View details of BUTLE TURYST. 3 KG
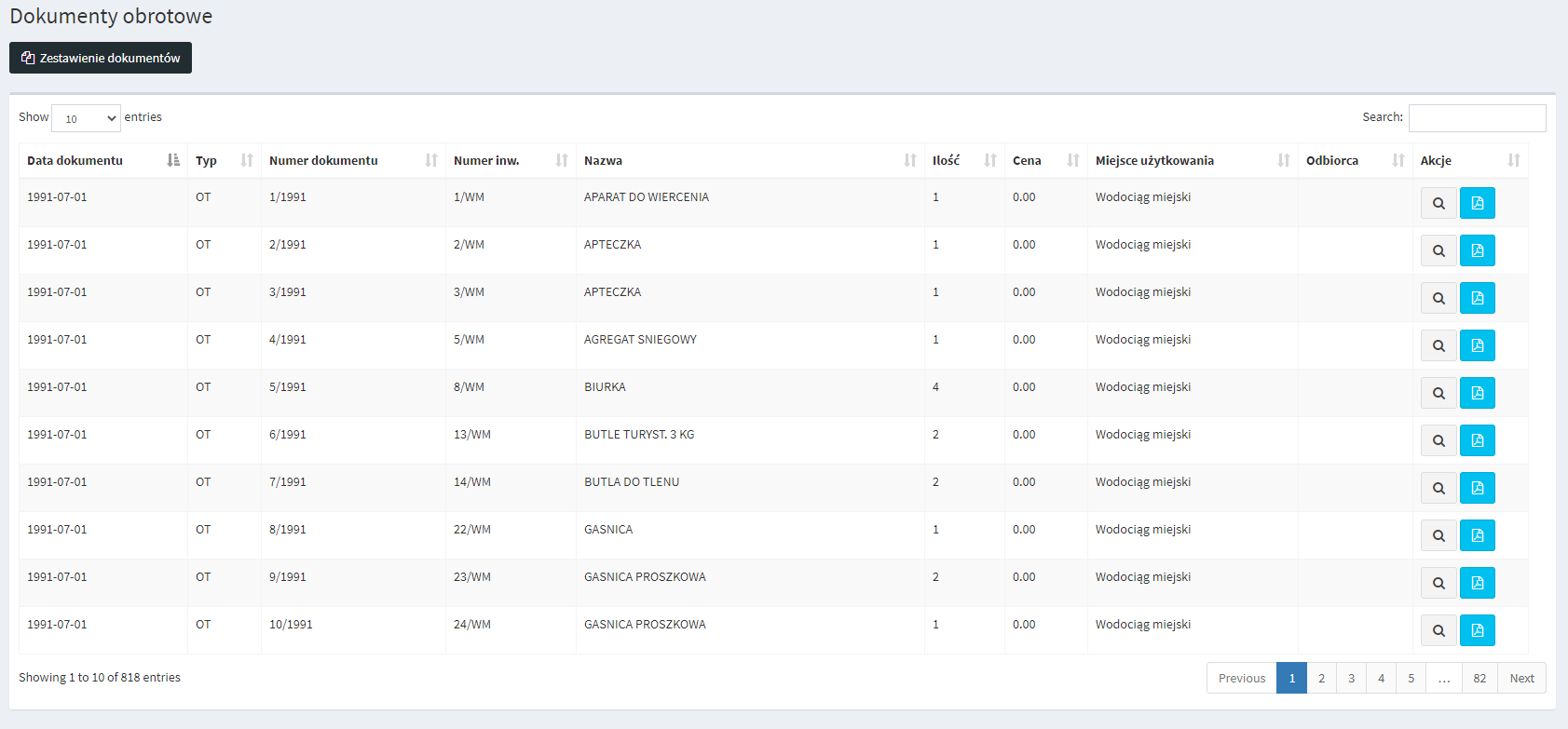Image resolution: width=1568 pixels, height=729 pixels. 1438,440
